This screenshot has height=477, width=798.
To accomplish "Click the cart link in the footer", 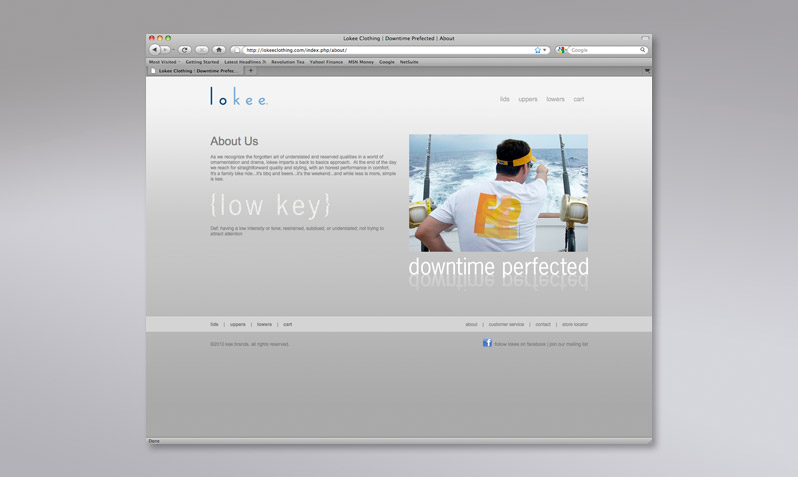I will (x=288, y=324).
